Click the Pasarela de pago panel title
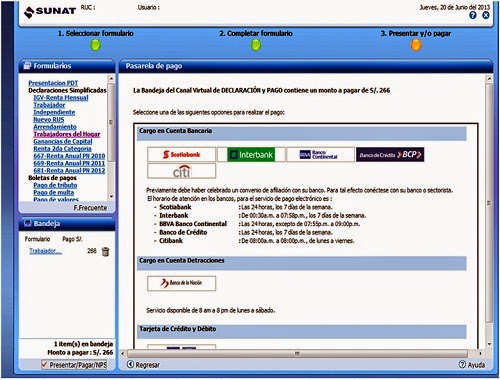The width and height of the screenshot is (500, 380). click(x=154, y=66)
